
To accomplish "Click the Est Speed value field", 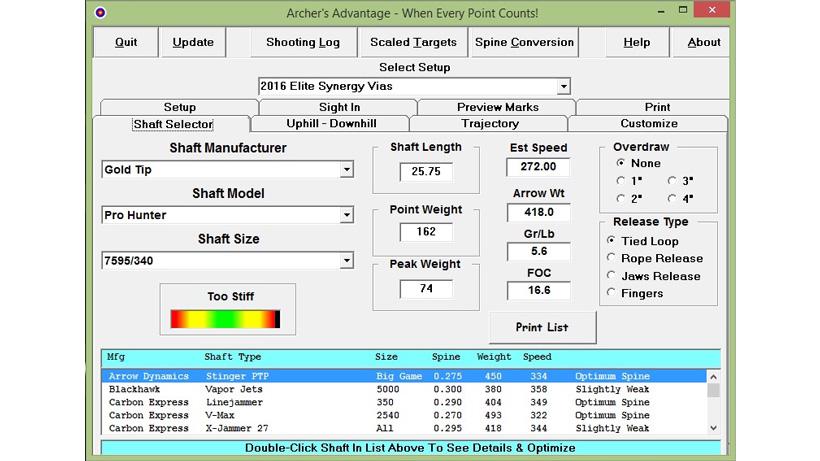I will (538, 167).
